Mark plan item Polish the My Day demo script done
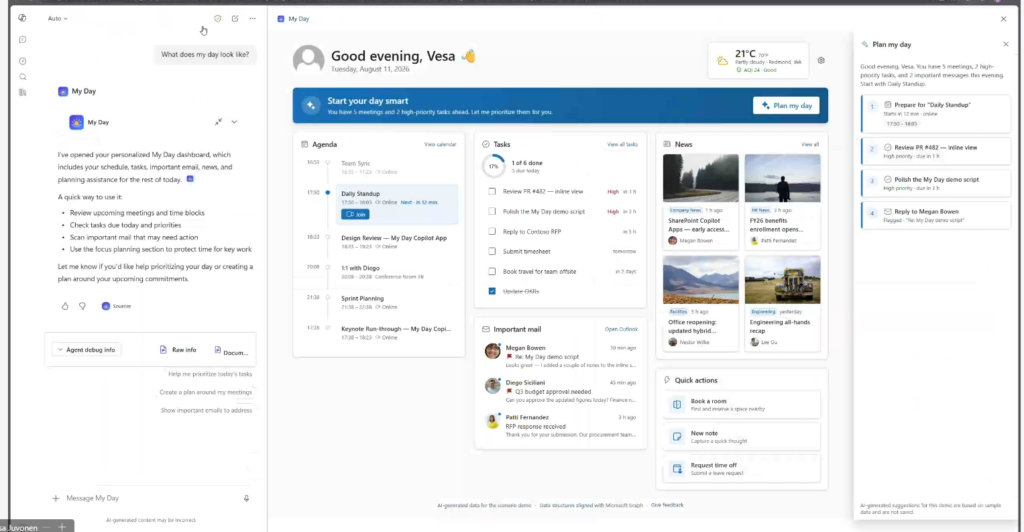 pos(888,180)
